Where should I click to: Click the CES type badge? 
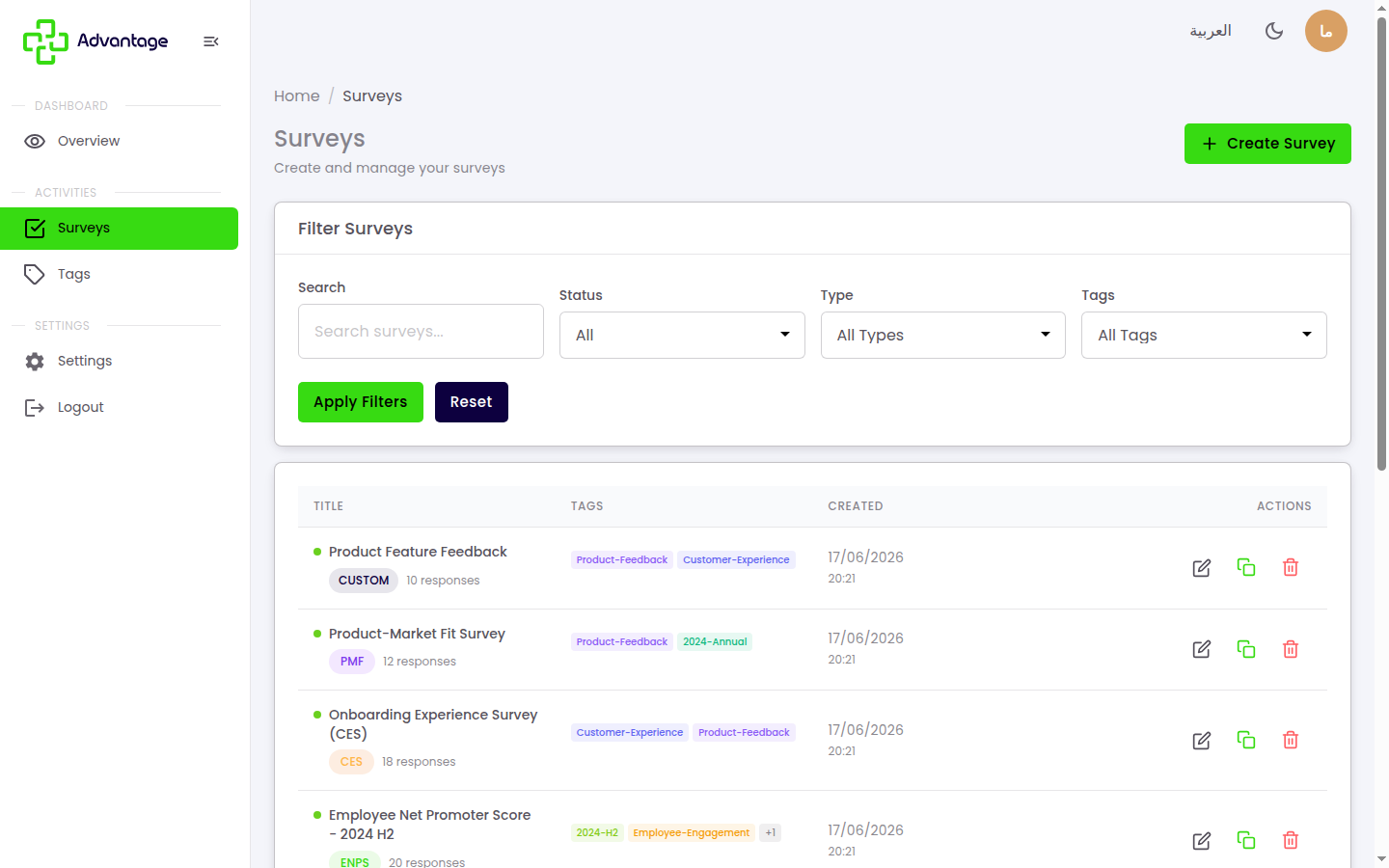click(x=351, y=762)
